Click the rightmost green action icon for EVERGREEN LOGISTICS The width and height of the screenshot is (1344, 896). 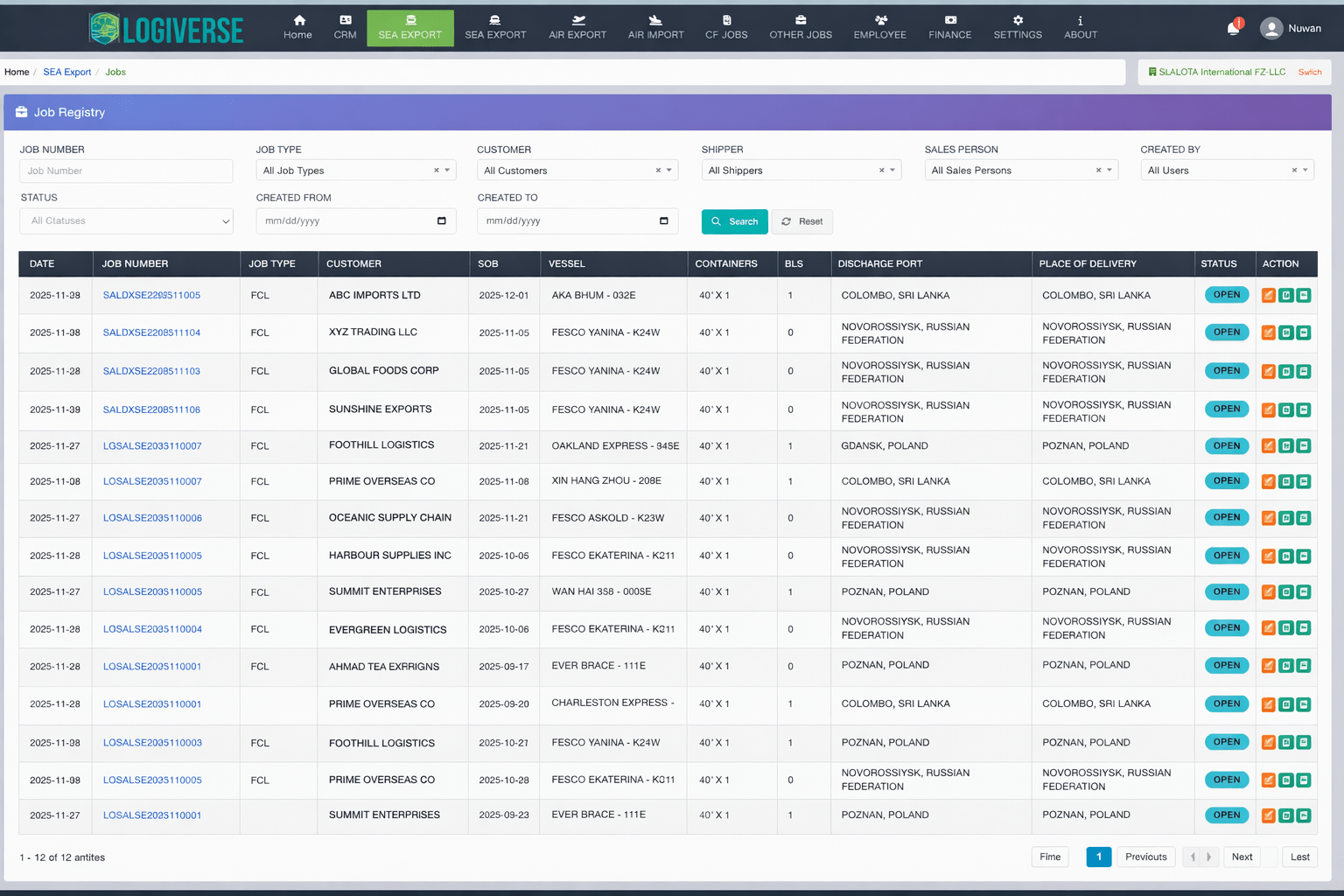click(x=1304, y=628)
